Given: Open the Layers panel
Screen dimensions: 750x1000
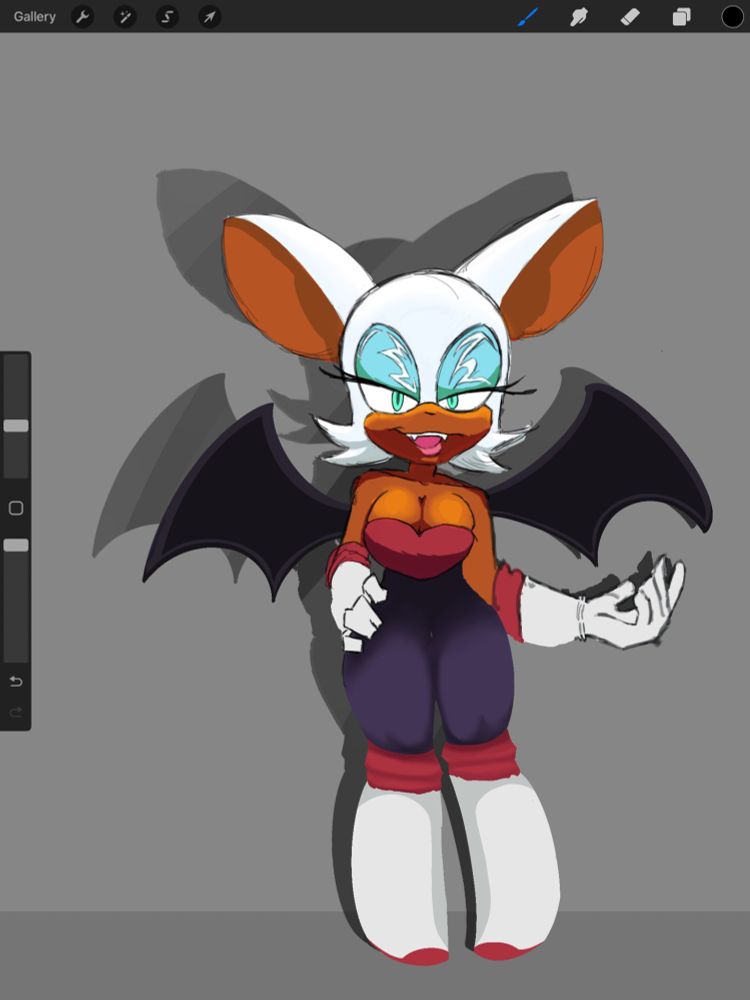Looking at the screenshot, I should 681,17.
